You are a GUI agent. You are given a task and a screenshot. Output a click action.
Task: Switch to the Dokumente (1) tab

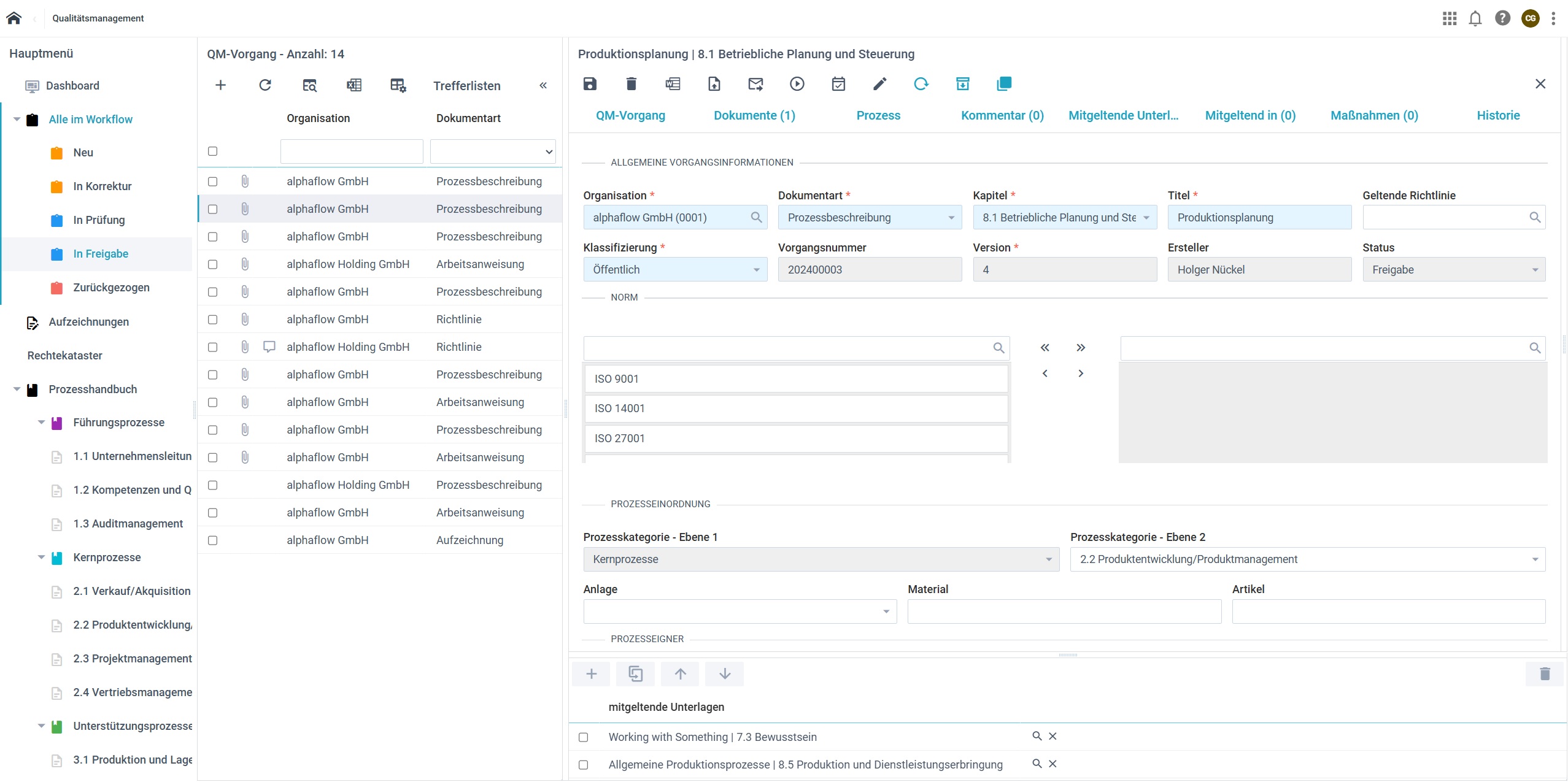click(x=754, y=115)
